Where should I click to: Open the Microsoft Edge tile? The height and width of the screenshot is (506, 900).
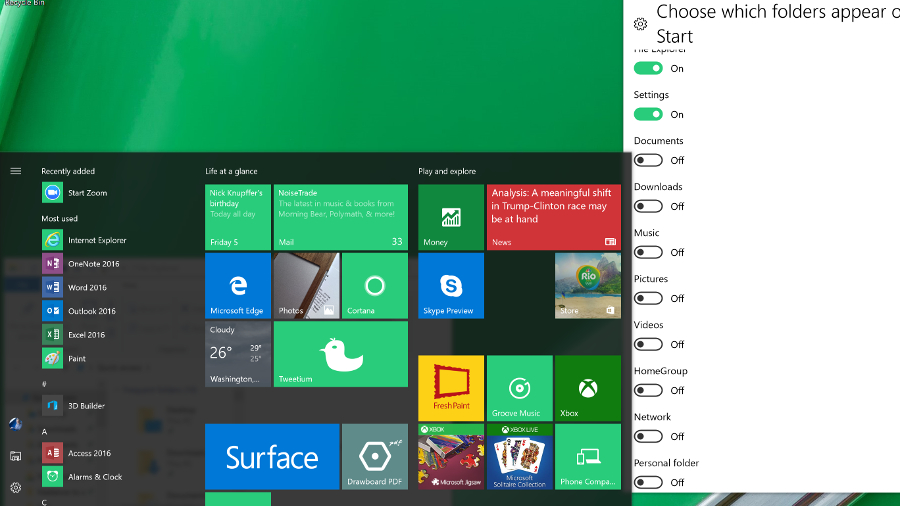(x=238, y=286)
